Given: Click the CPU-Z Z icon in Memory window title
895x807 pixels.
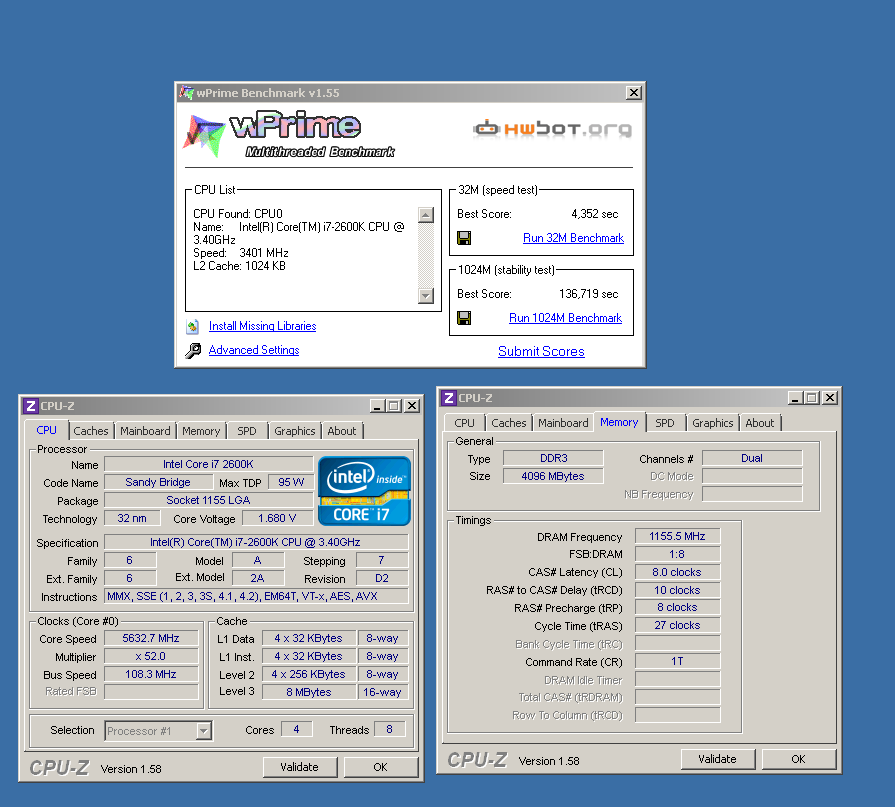Looking at the screenshot, I should coord(449,398).
